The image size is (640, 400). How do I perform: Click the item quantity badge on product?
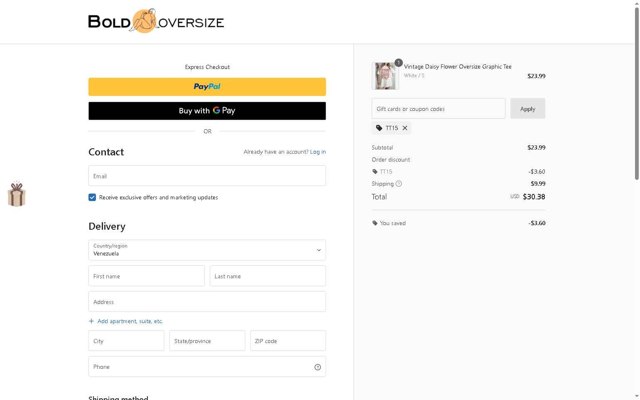pos(398,63)
